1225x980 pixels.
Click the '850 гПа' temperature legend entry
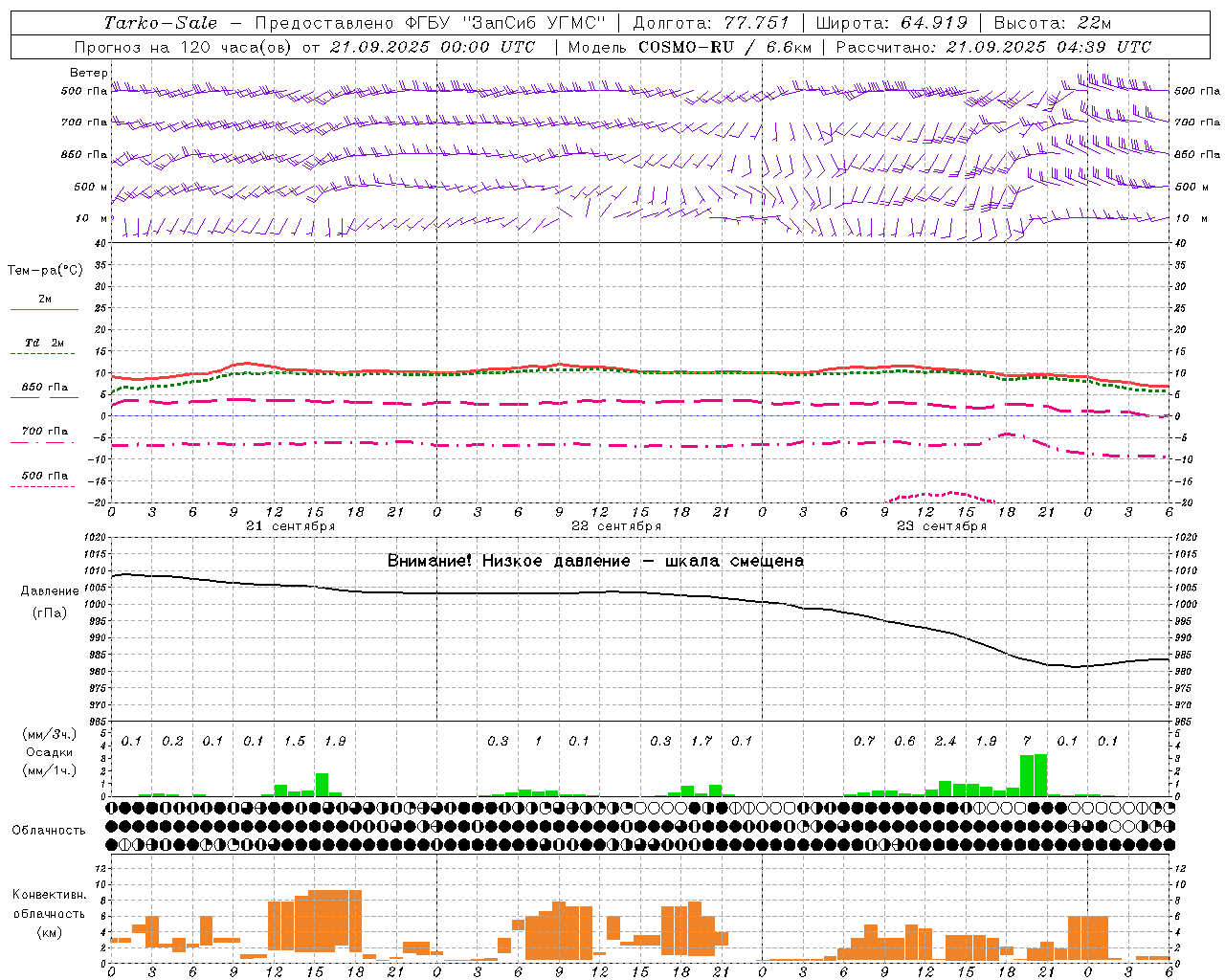click(44, 388)
